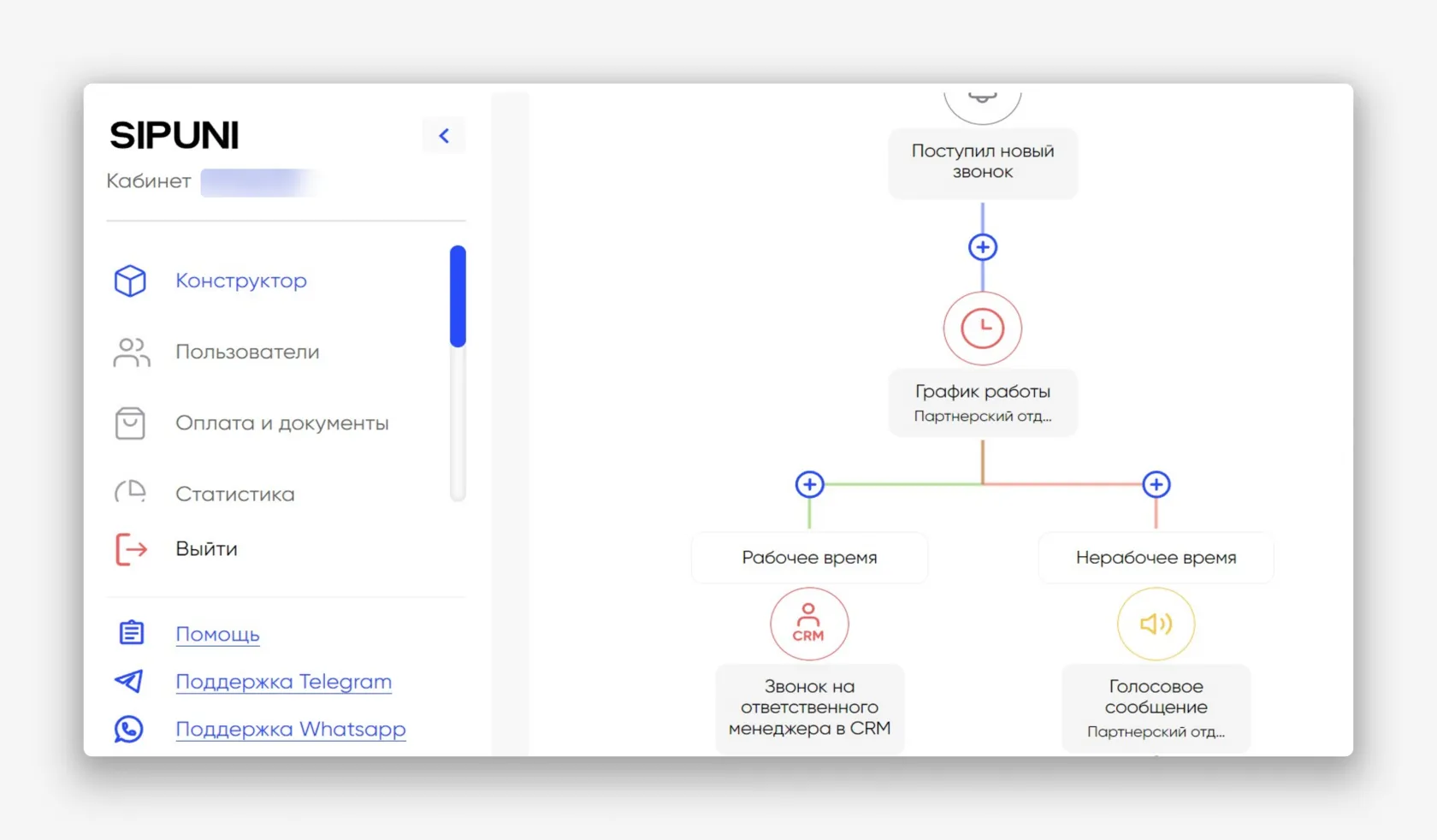Click the Telegram paper plane icon
The height and width of the screenshot is (840, 1437).
(x=129, y=681)
